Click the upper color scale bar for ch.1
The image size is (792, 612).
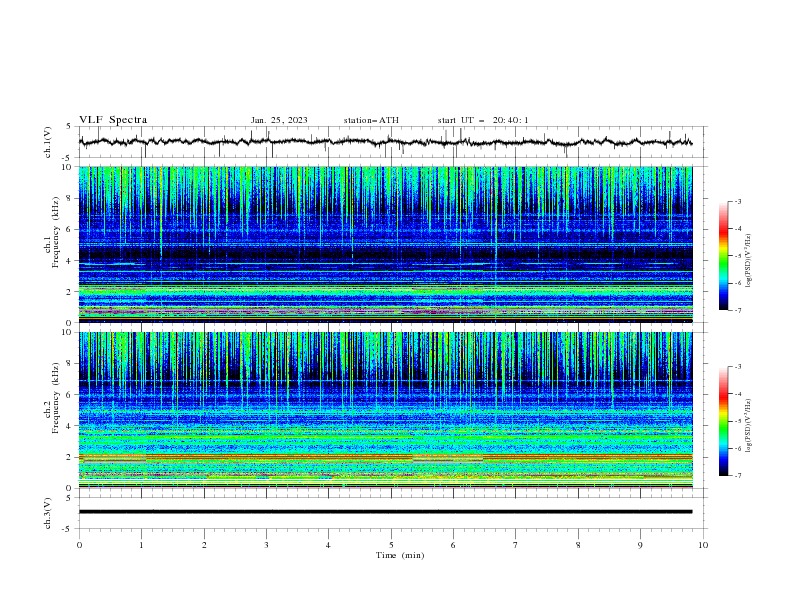tap(724, 256)
